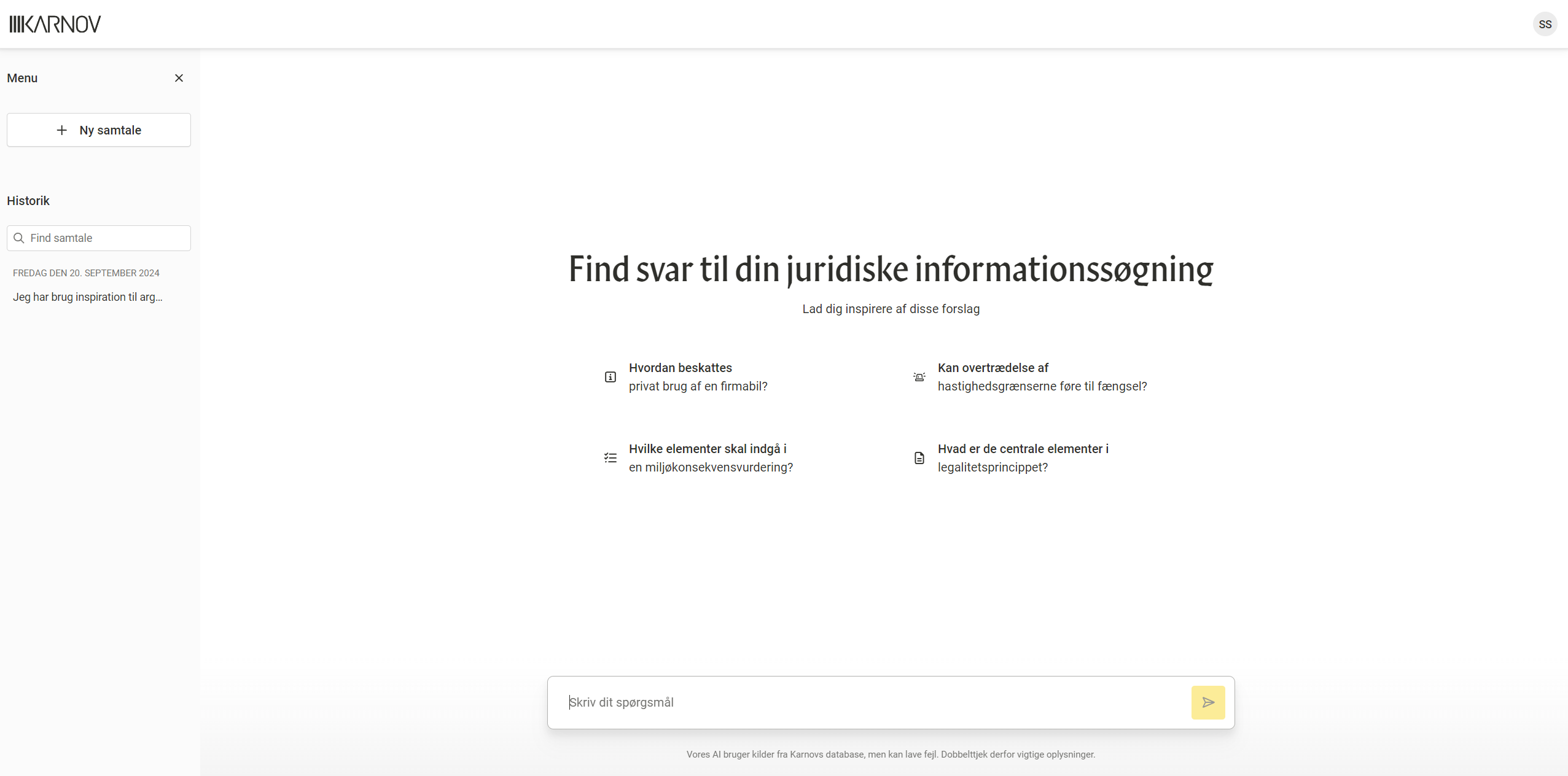Open conversation 'Jeg har brug inspiration til arg...'
The width and height of the screenshot is (1568, 776).
(x=88, y=297)
